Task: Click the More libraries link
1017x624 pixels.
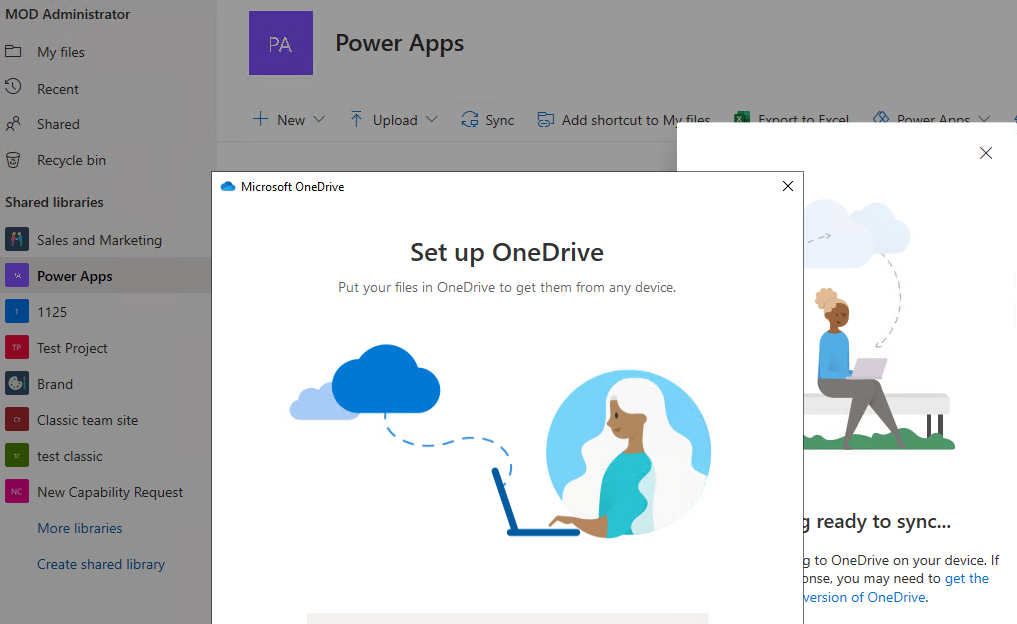Action: tap(80, 528)
